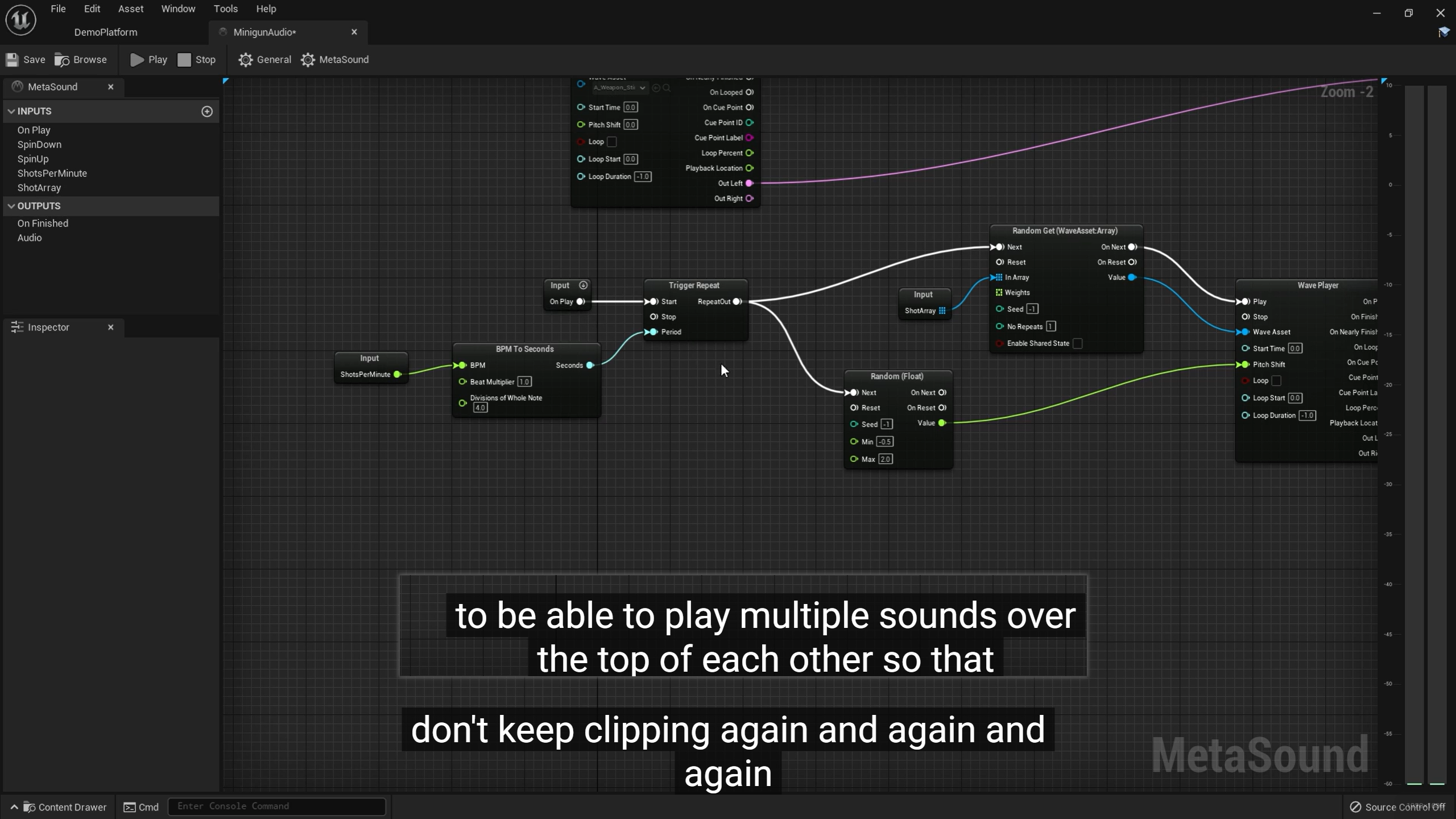Collapse the OUTPUTS section

click(x=11, y=206)
